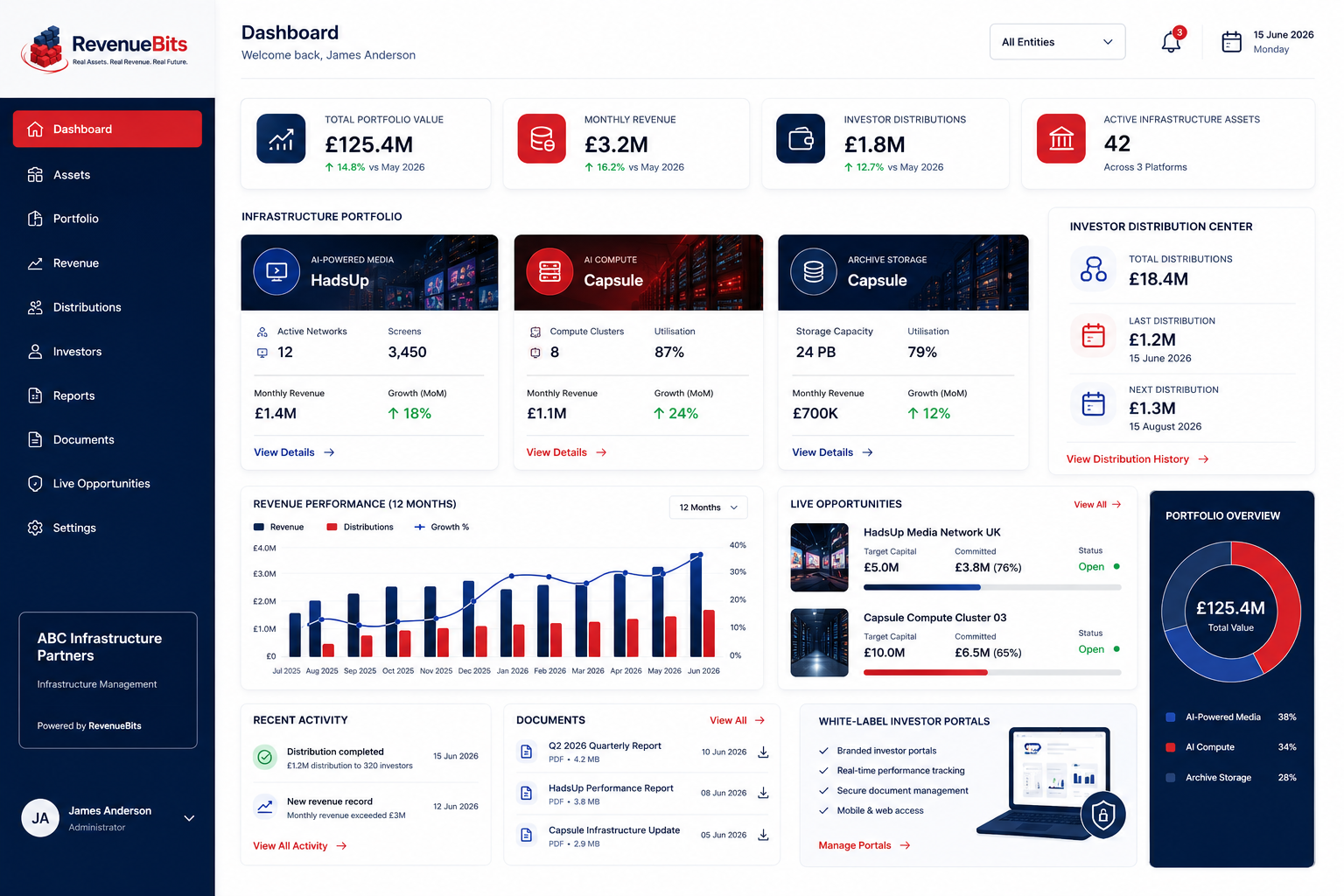Toggle the Growth % legend in the chart
This screenshot has width=1344, height=896.
point(442,527)
